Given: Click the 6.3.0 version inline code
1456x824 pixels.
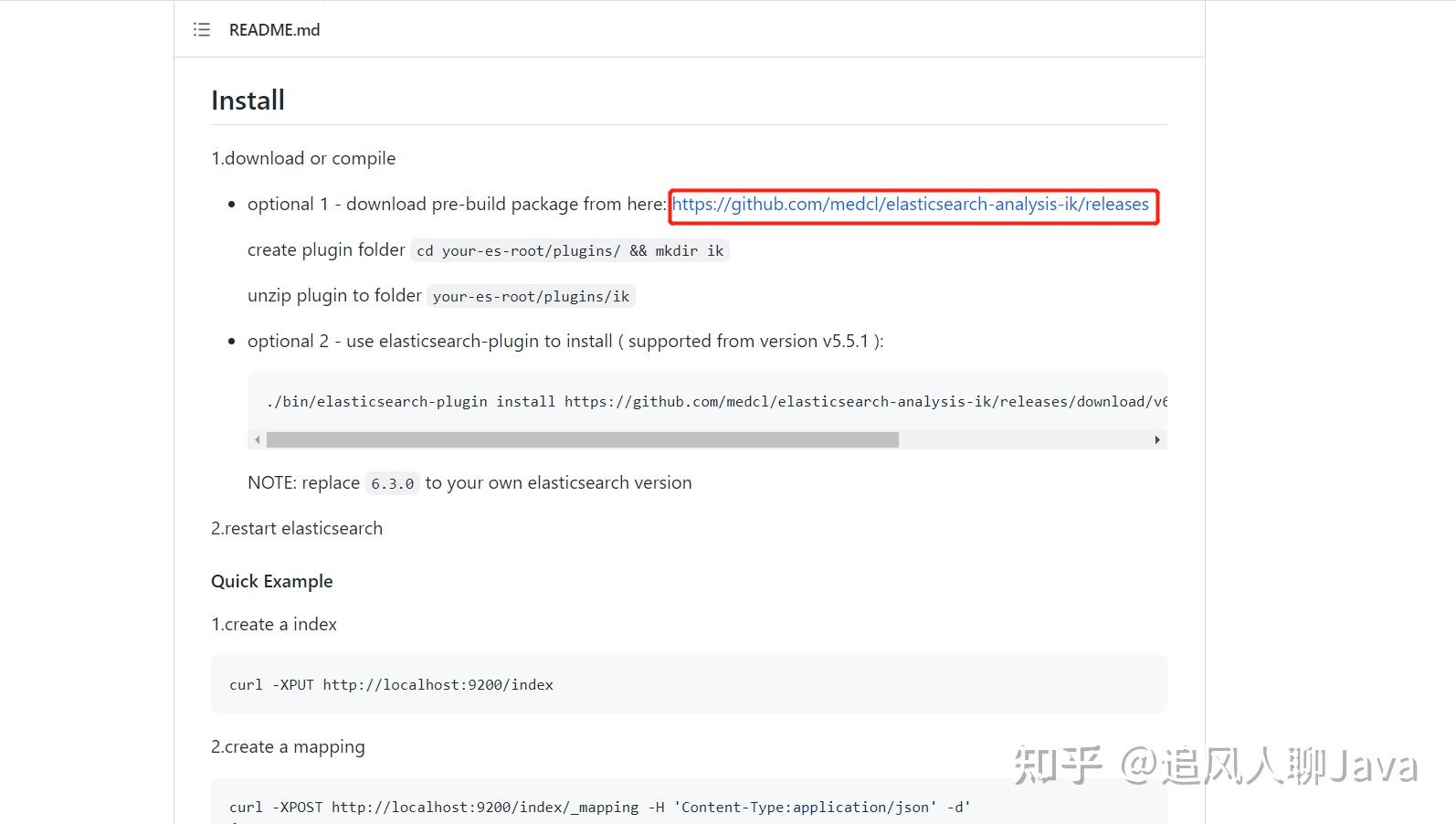Looking at the screenshot, I should [x=393, y=483].
